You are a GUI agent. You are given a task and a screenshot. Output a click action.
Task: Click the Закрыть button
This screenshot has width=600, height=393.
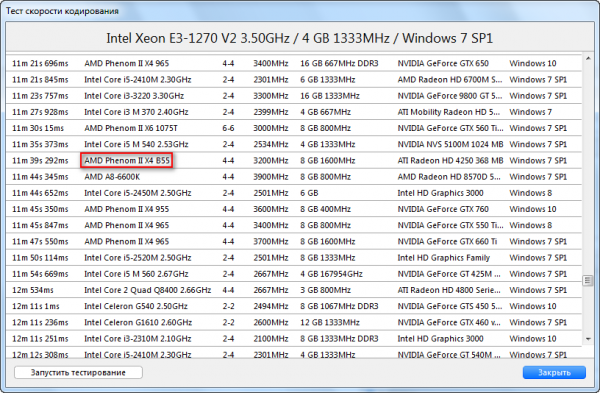554,372
